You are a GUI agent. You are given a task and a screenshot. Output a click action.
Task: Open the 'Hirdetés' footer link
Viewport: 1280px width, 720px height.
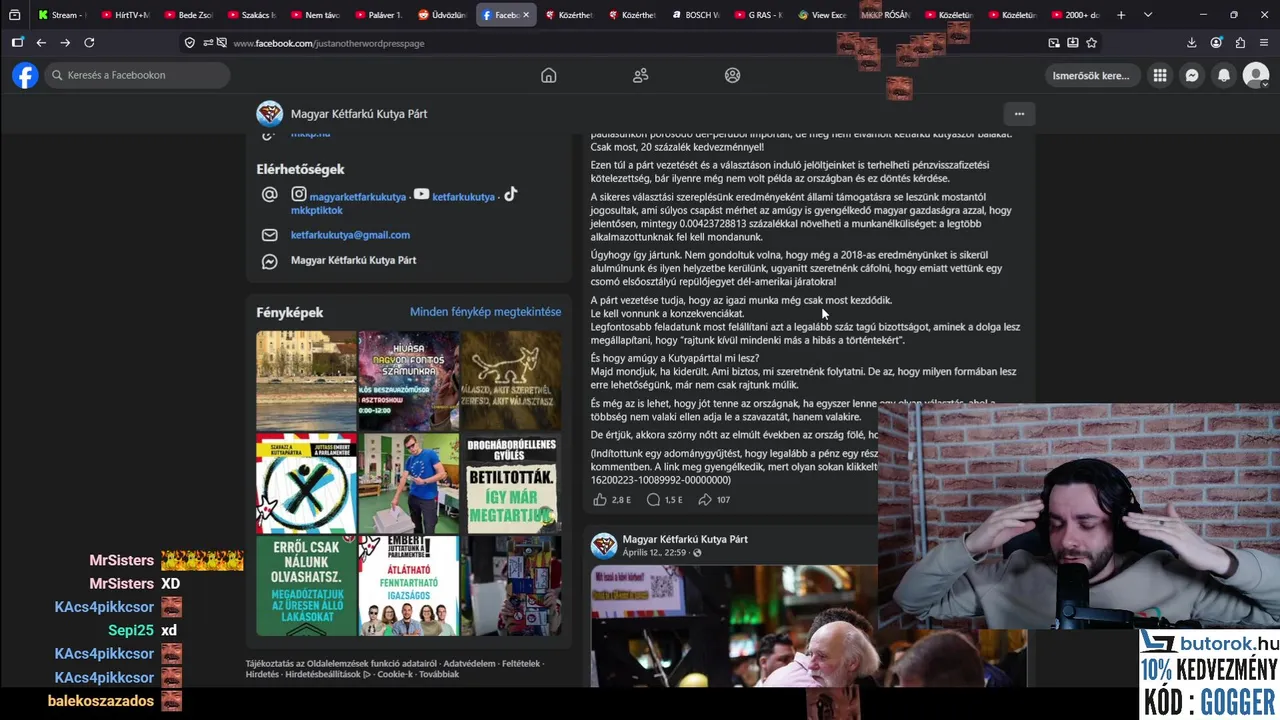263,675
